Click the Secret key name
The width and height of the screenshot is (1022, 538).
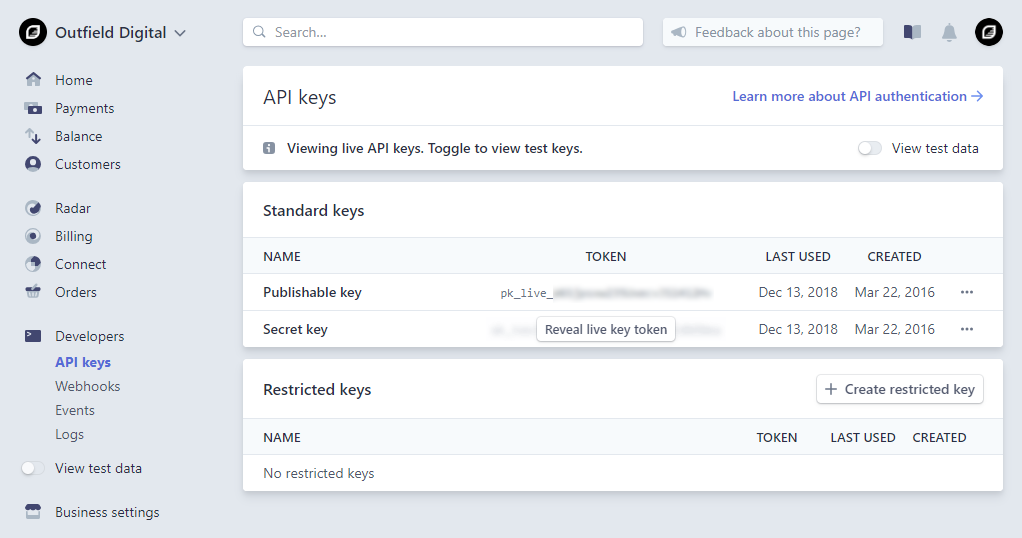tap(295, 329)
